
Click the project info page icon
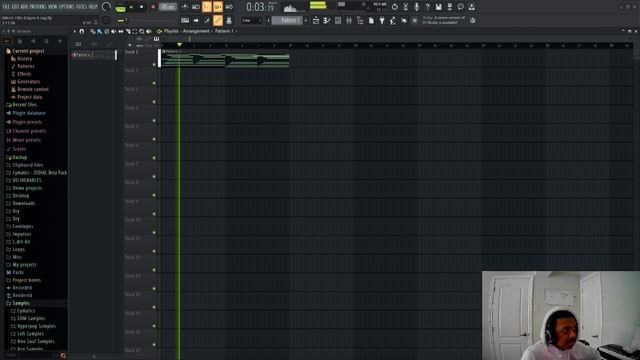371,20
